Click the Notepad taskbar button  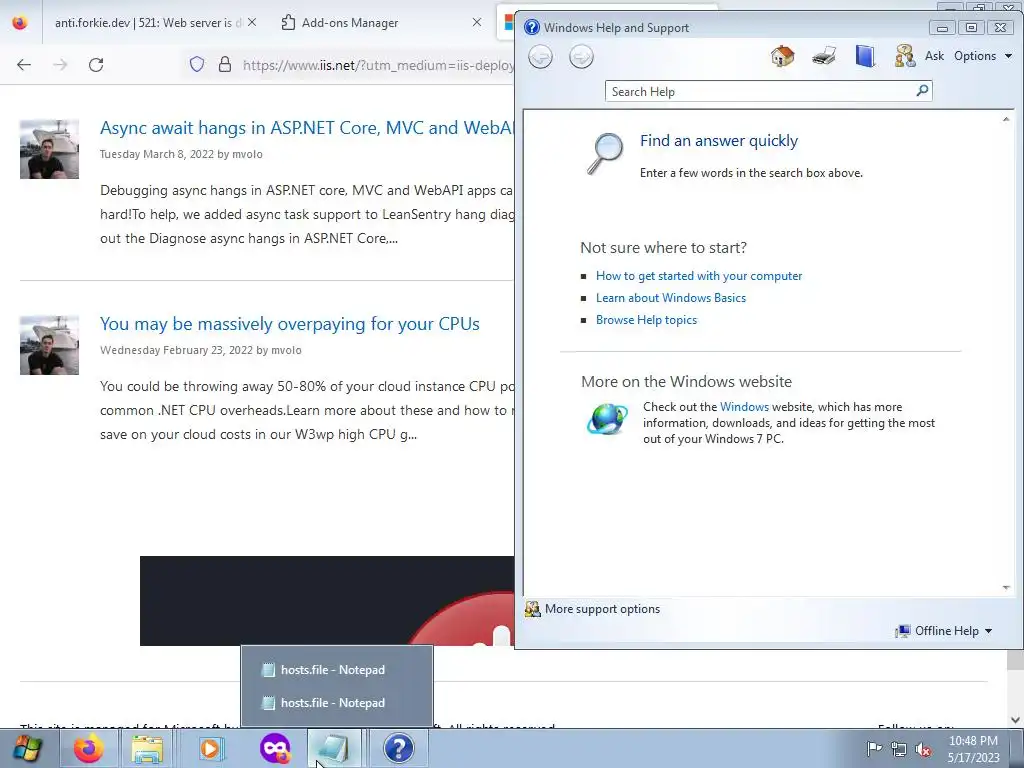point(334,748)
